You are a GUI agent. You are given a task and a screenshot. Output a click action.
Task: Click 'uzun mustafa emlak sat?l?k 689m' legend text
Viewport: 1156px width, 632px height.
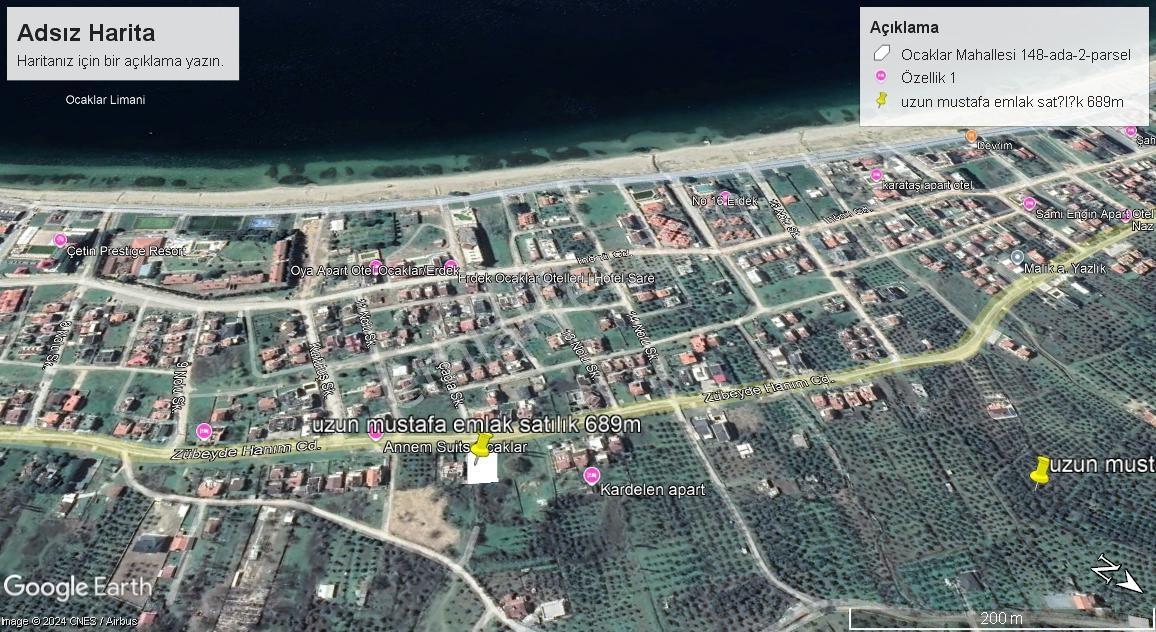coord(1012,102)
